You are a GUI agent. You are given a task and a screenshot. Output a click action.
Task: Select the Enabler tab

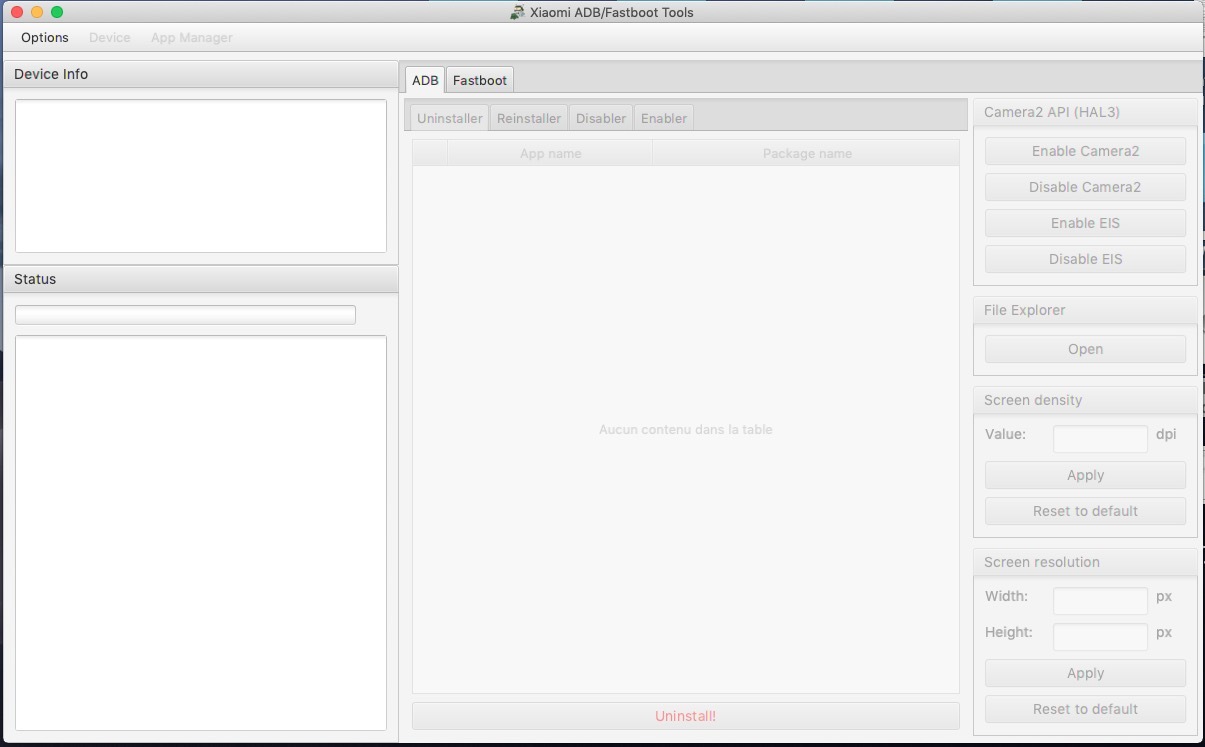pos(664,118)
